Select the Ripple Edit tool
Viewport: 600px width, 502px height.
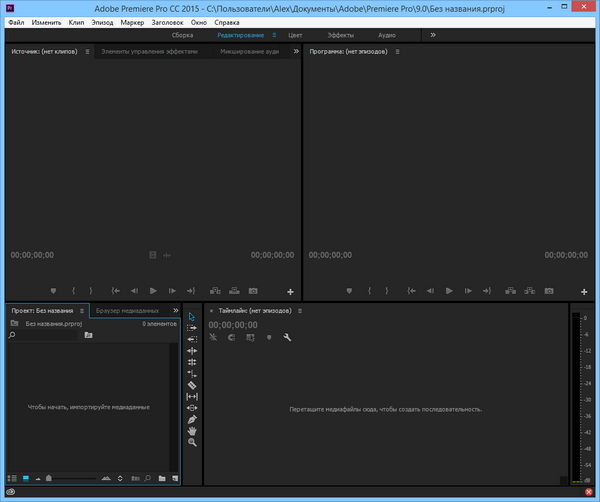pos(192,351)
